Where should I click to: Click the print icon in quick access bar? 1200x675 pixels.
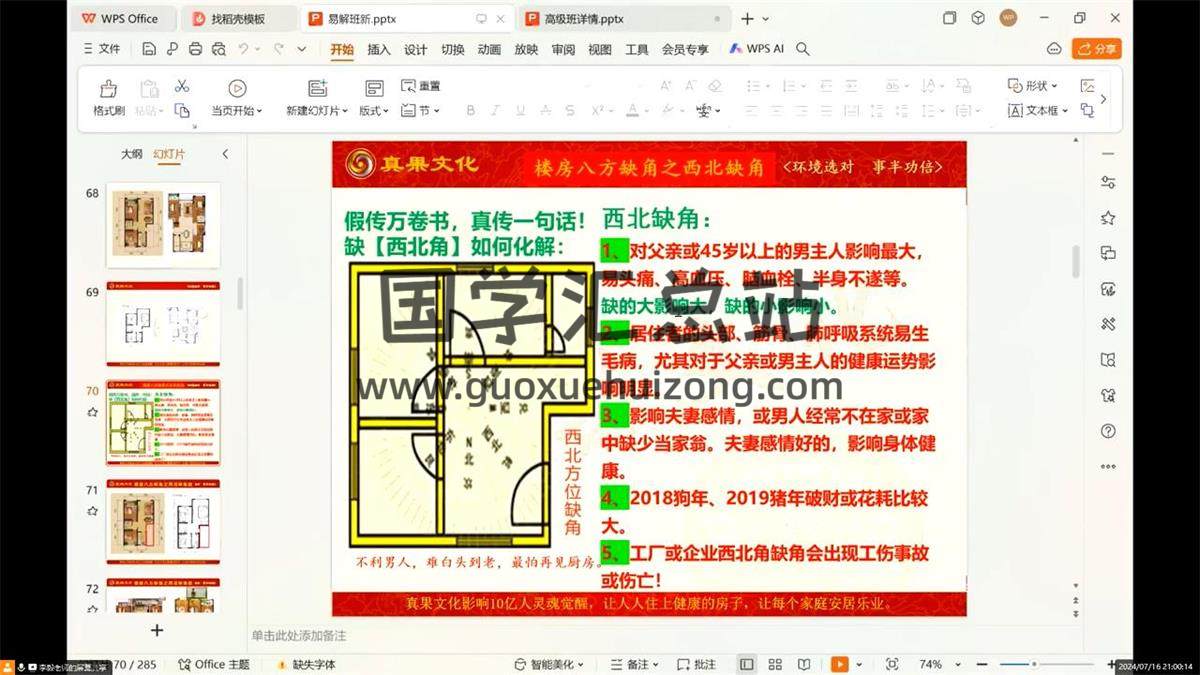(x=195, y=49)
